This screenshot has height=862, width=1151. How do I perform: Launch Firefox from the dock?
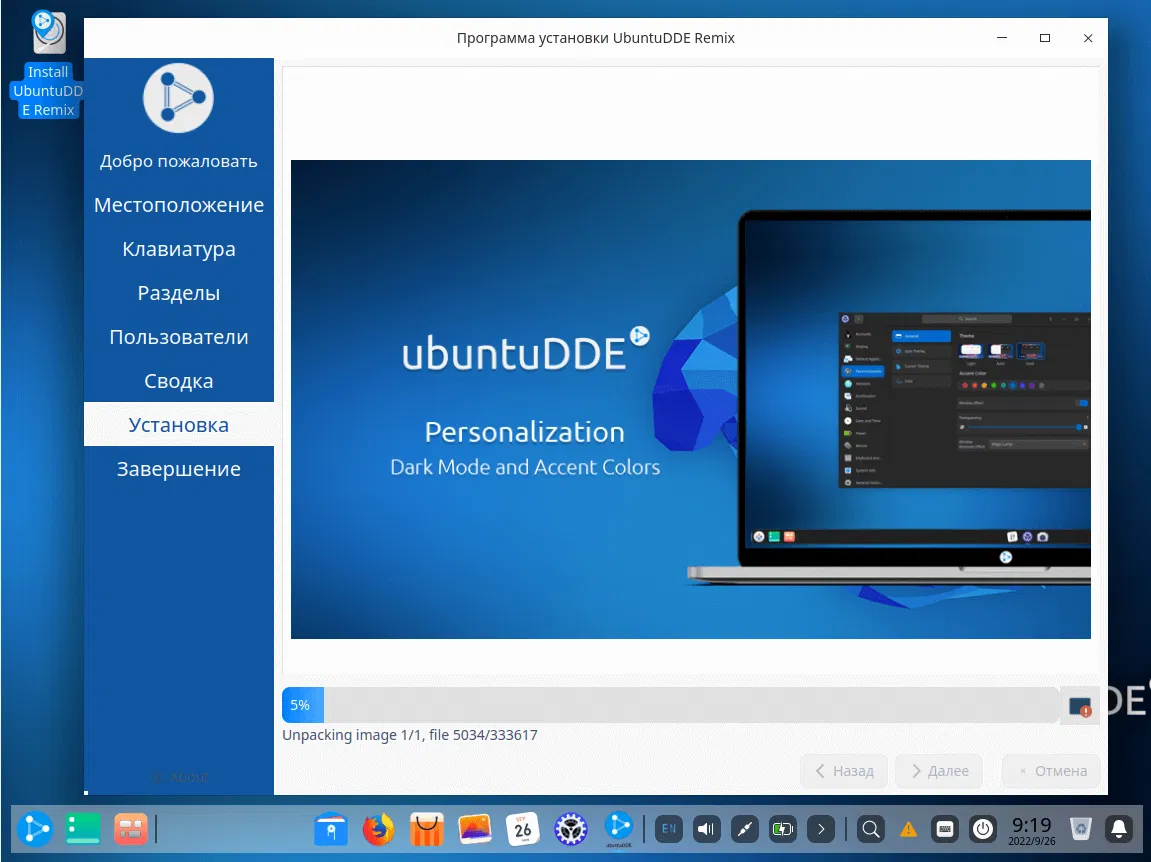tap(379, 829)
